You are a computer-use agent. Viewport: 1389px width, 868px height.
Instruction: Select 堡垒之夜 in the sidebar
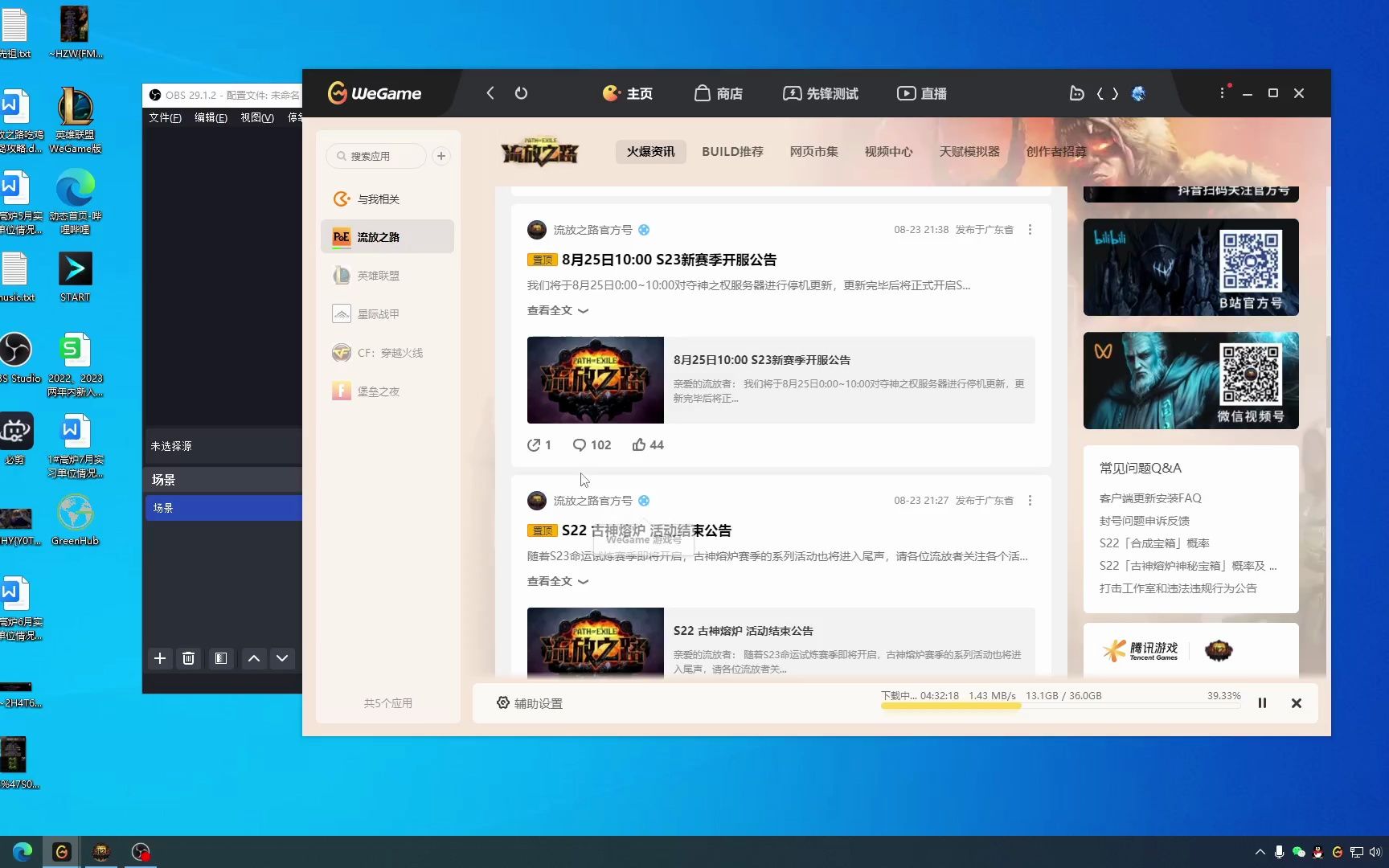click(387, 391)
